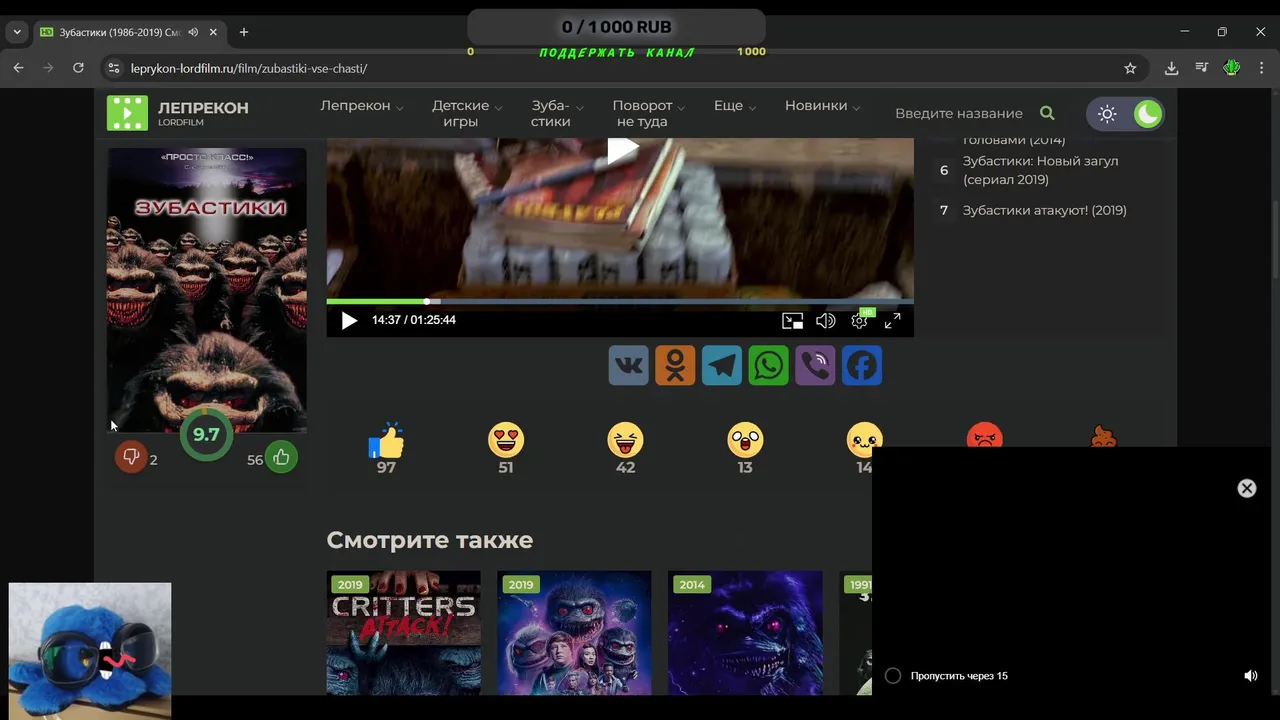1280x720 pixels.
Task: Open Зубастики атакуют! (2019)
Action: pos(1044,210)
